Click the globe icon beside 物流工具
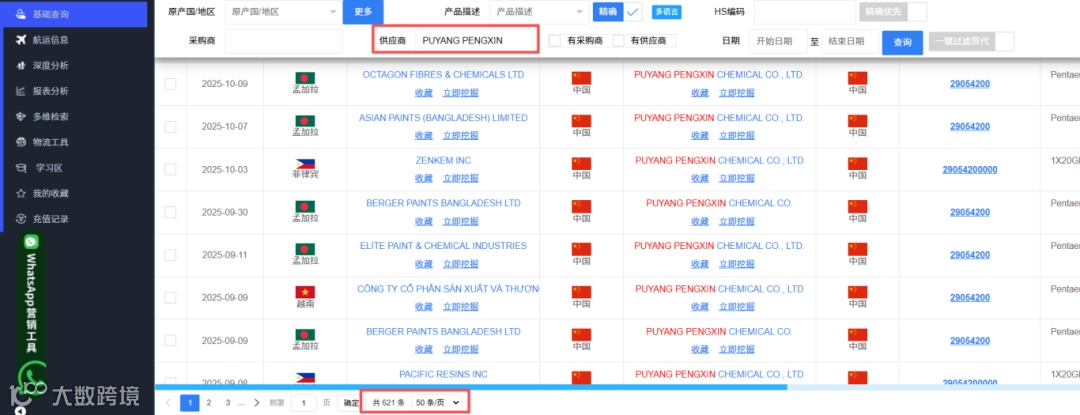This screenshot has width=1080, height=415. pyautogui.click(x=20, y=142)
